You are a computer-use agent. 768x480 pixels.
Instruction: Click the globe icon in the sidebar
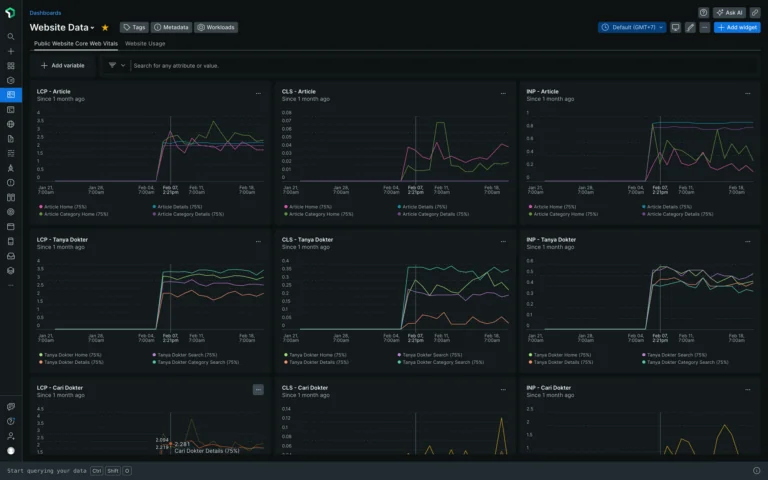[11, 124]
